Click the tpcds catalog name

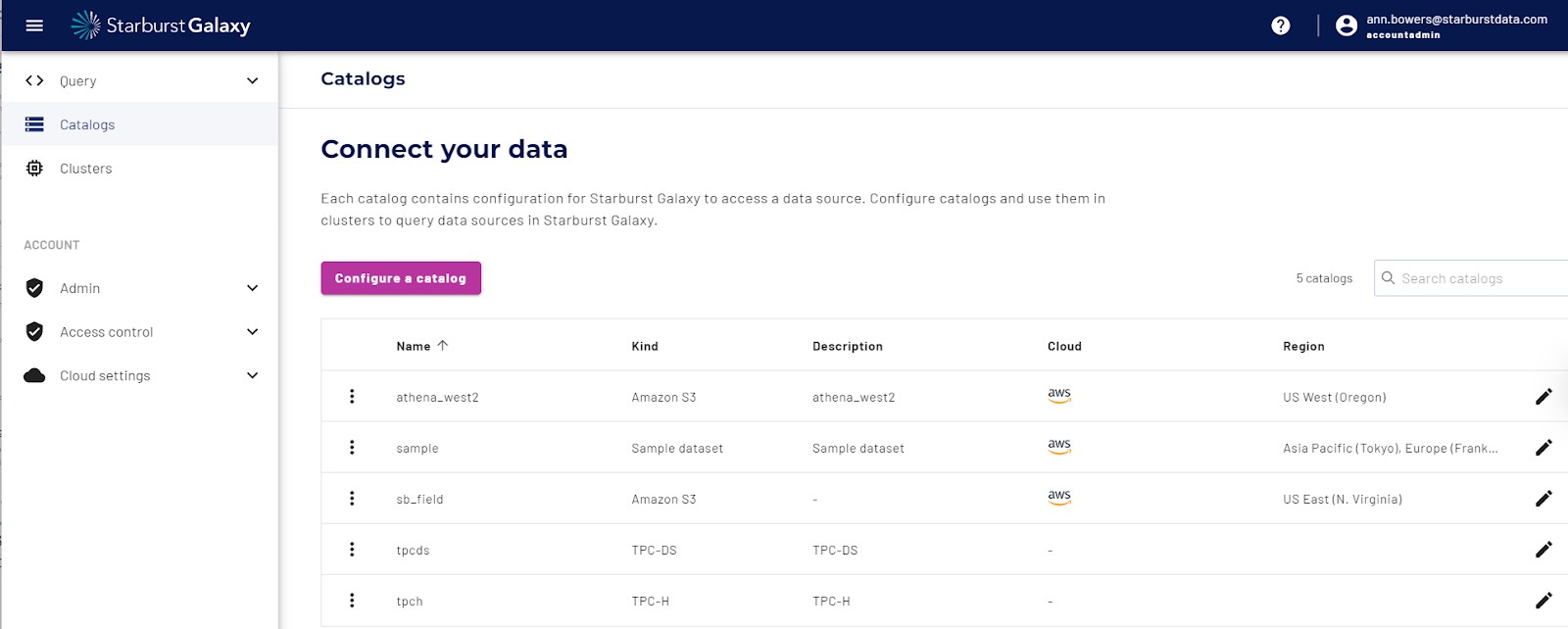413,550
